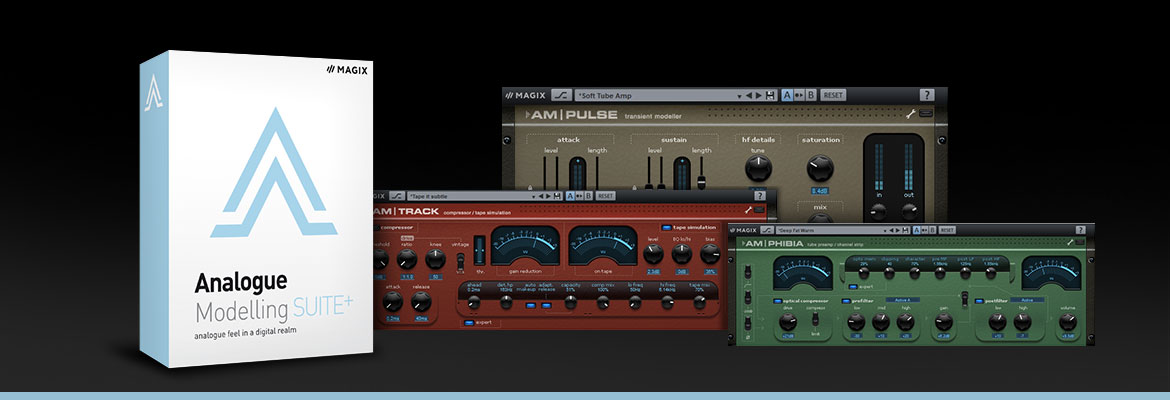This screenshot has width=1170, height=400.
Task: Adjust the bias knob in AM Track
Action: (710, 254)
